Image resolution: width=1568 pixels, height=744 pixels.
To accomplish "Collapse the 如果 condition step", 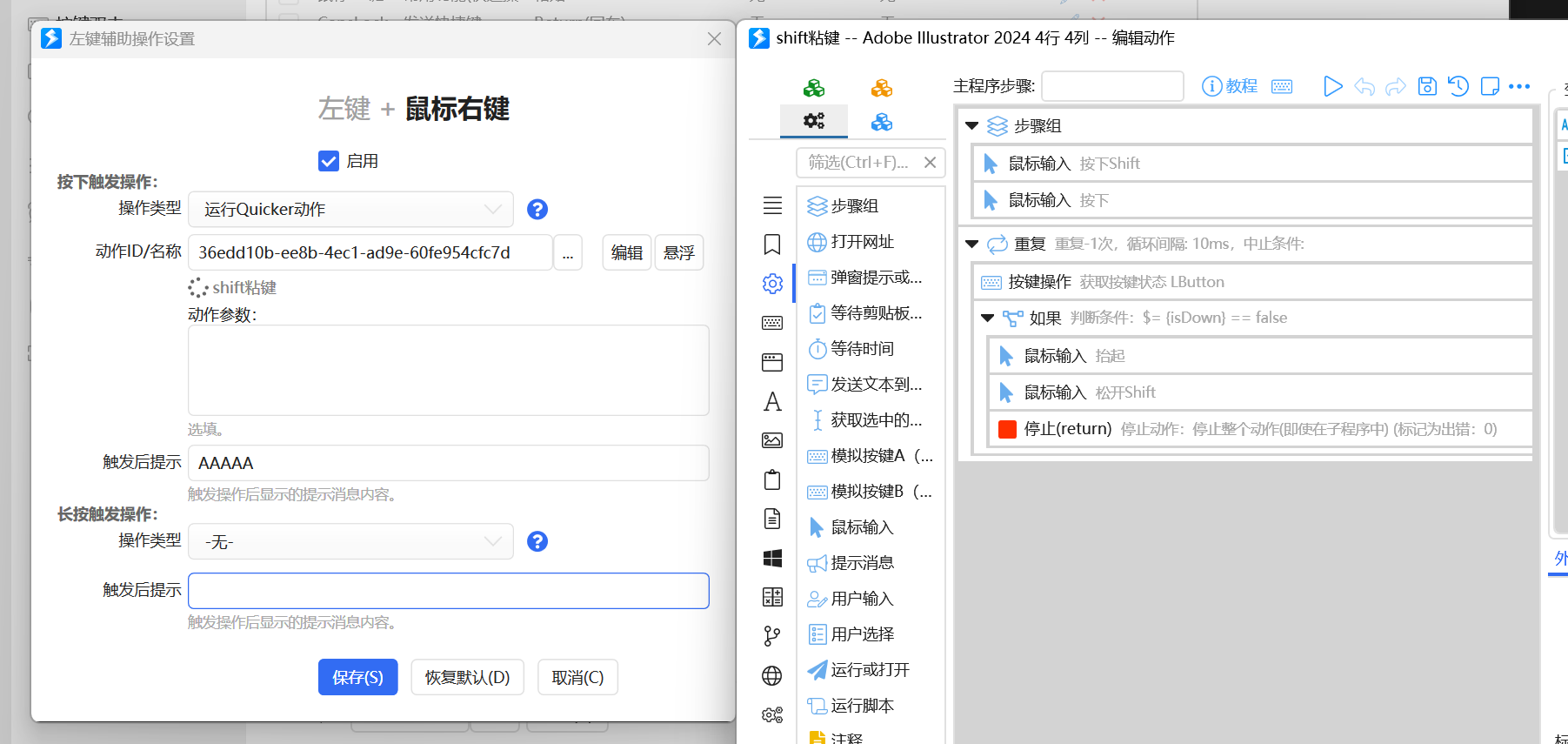I will 988,318.
